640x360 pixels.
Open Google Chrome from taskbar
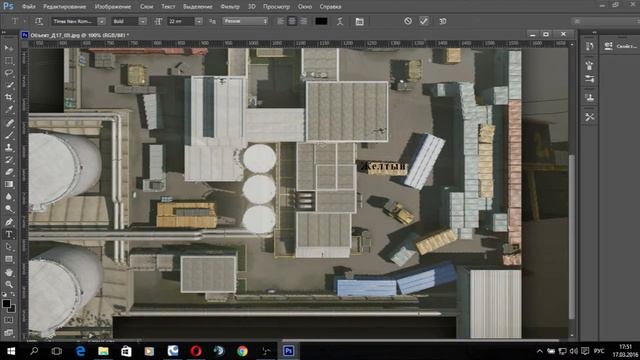(242, 351)
